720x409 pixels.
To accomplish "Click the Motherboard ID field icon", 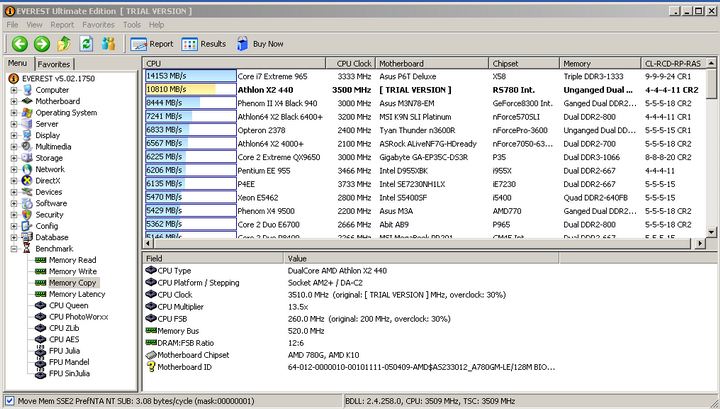I will (x=151, y=366).
